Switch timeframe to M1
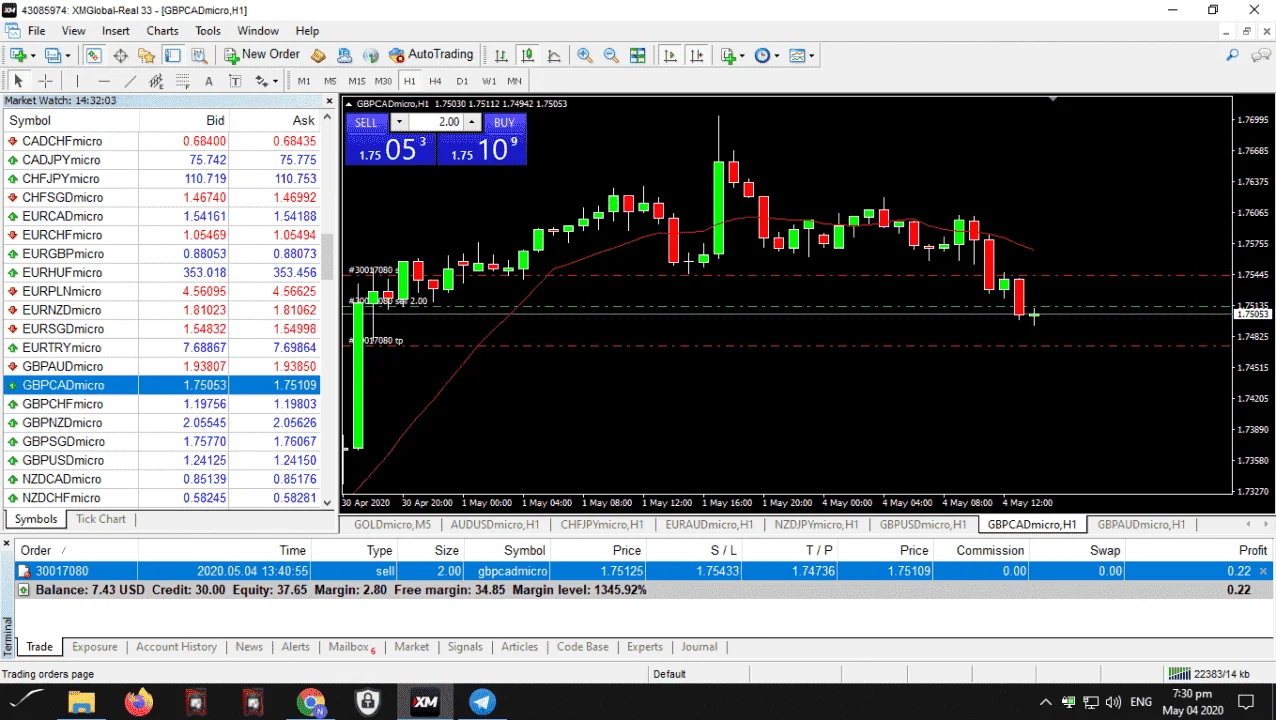Image resolution: width=1276 pixels, height=720 pixels. click(304, 81)
